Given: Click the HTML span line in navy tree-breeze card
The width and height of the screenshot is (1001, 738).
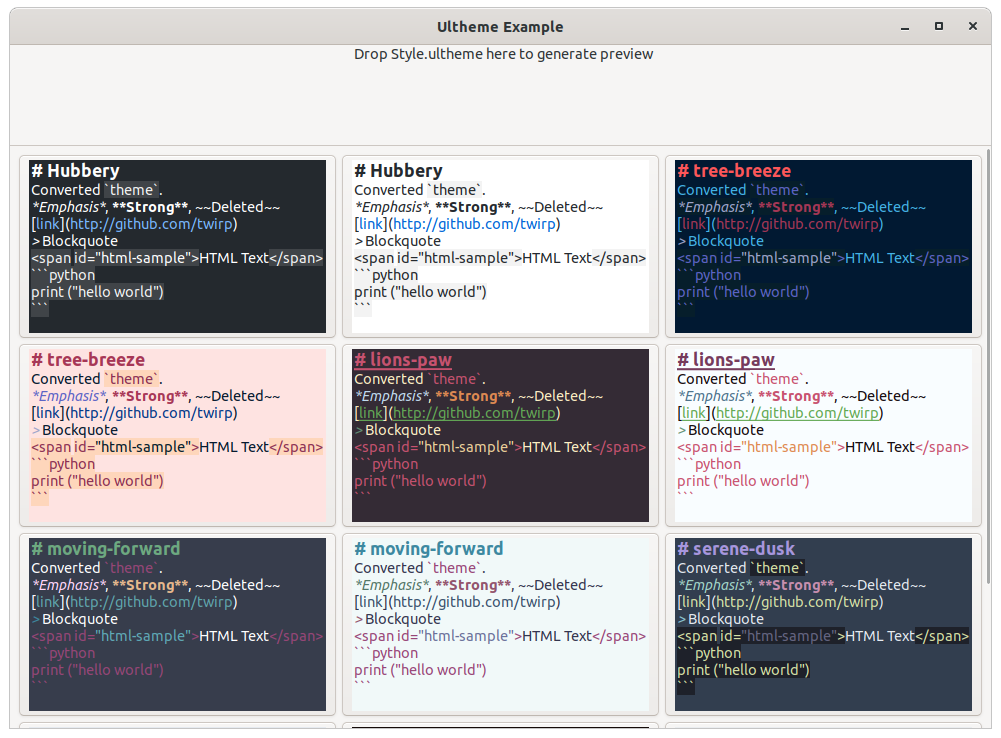Looking at the screenshot, I should [x=823, y=259].
